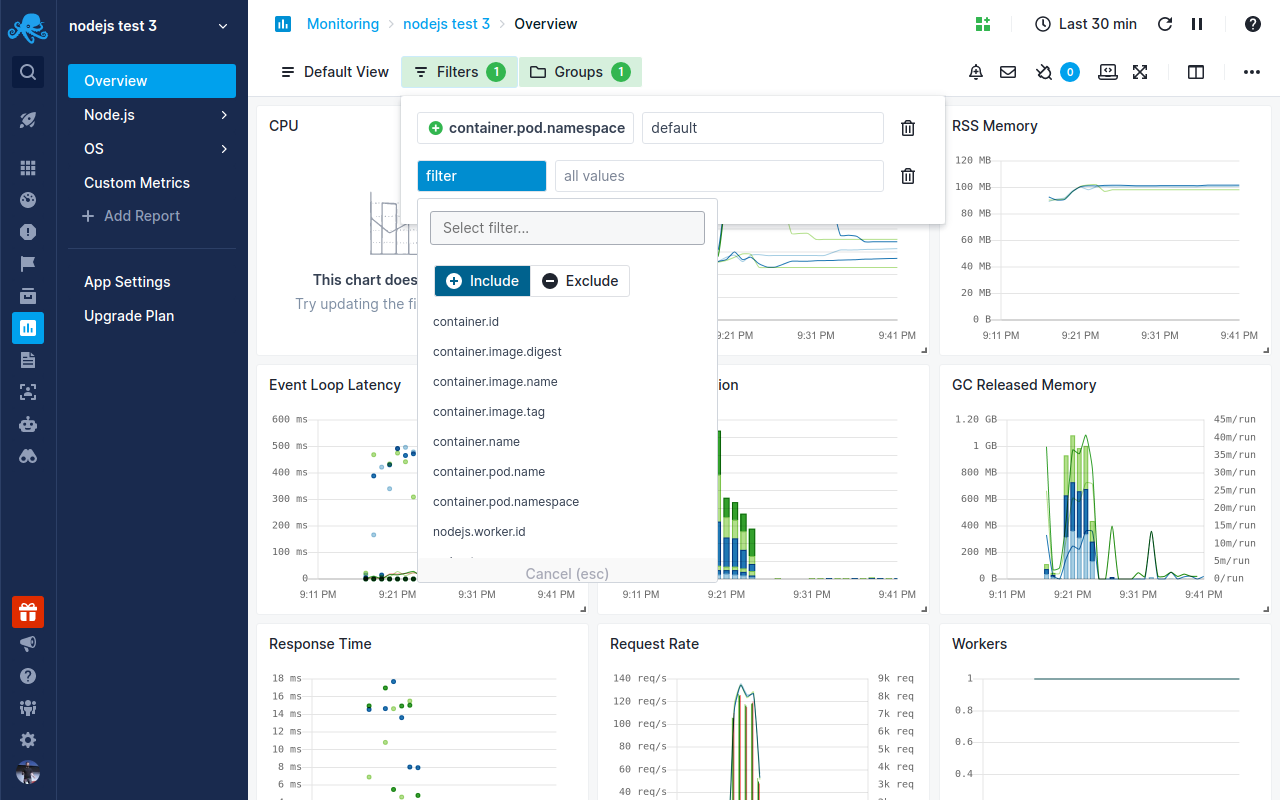Open the alerts exclamation sidebar icon
Viewport: 1280px width, 800px height.
tap(28, 232)
